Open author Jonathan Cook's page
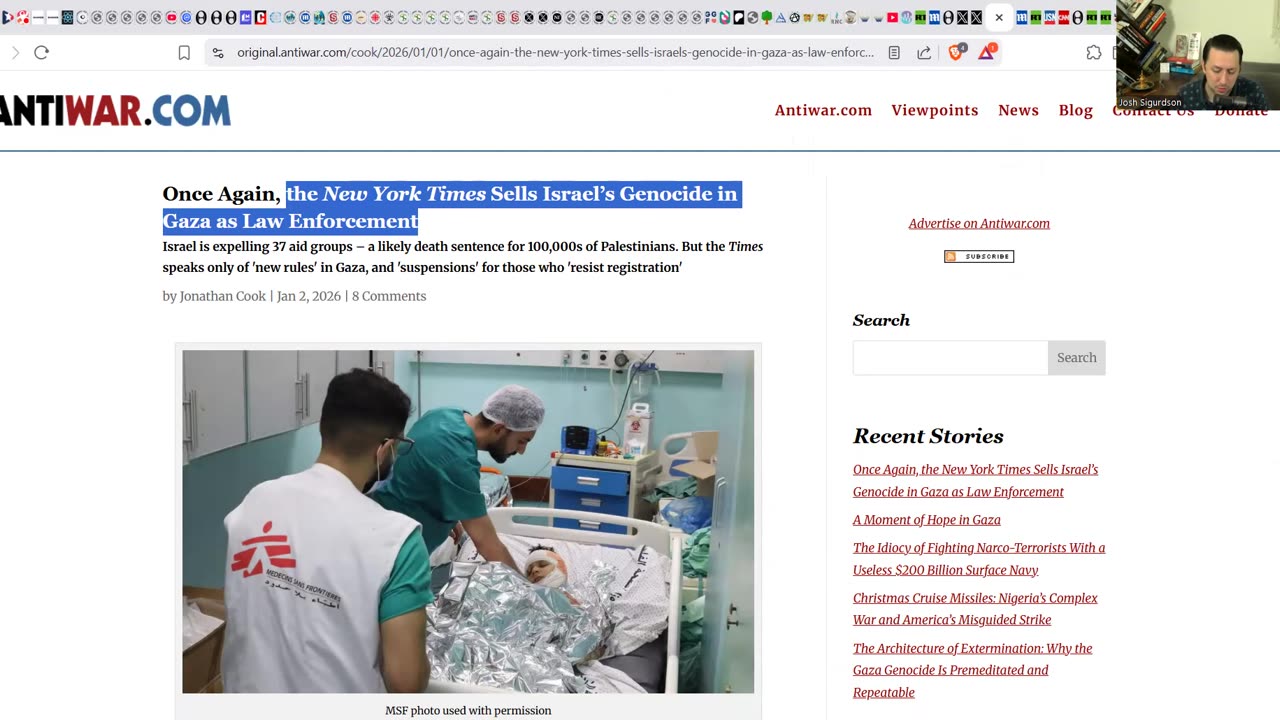The width and height of the screenshot is (1280, 720). tap(222, 296)
